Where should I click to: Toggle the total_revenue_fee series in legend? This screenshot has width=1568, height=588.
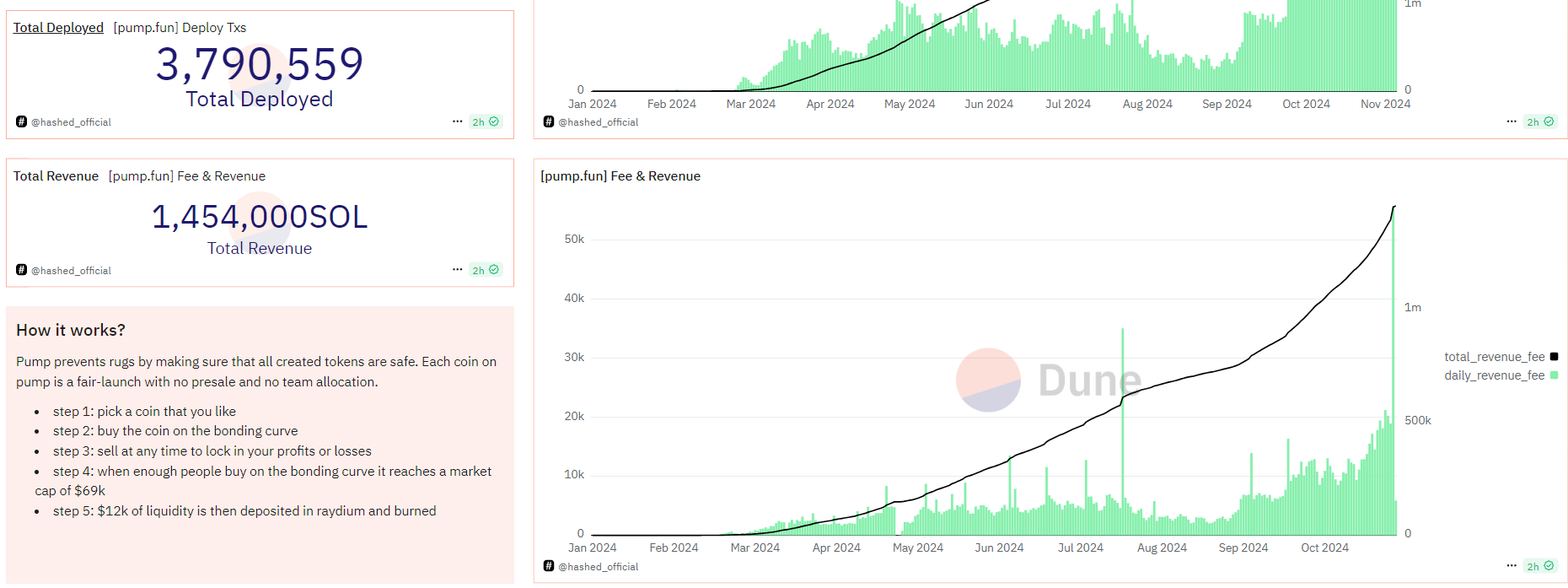[x=1494, y=357]
